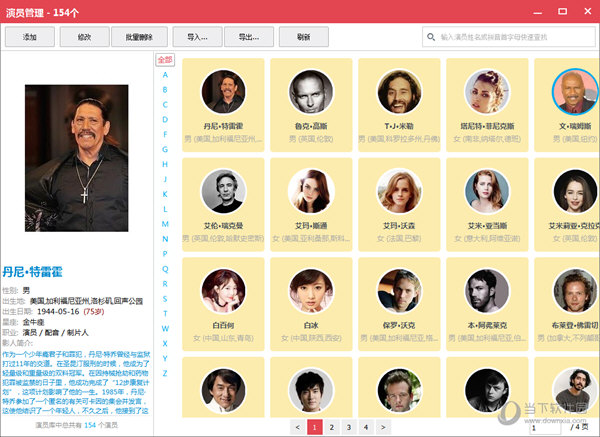The width and height of the screenshot is (600, 437).
Task: Select the 文·瑞姆斯 actor card
Action: click(x=567, y=105)
